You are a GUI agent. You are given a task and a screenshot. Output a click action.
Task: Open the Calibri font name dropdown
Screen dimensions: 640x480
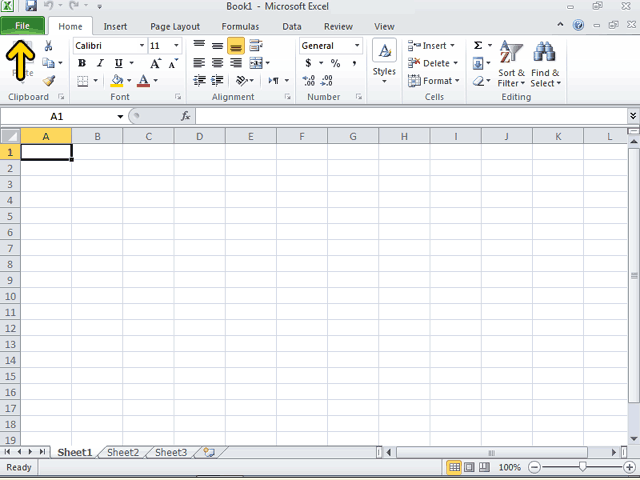[x=142, y=45]
